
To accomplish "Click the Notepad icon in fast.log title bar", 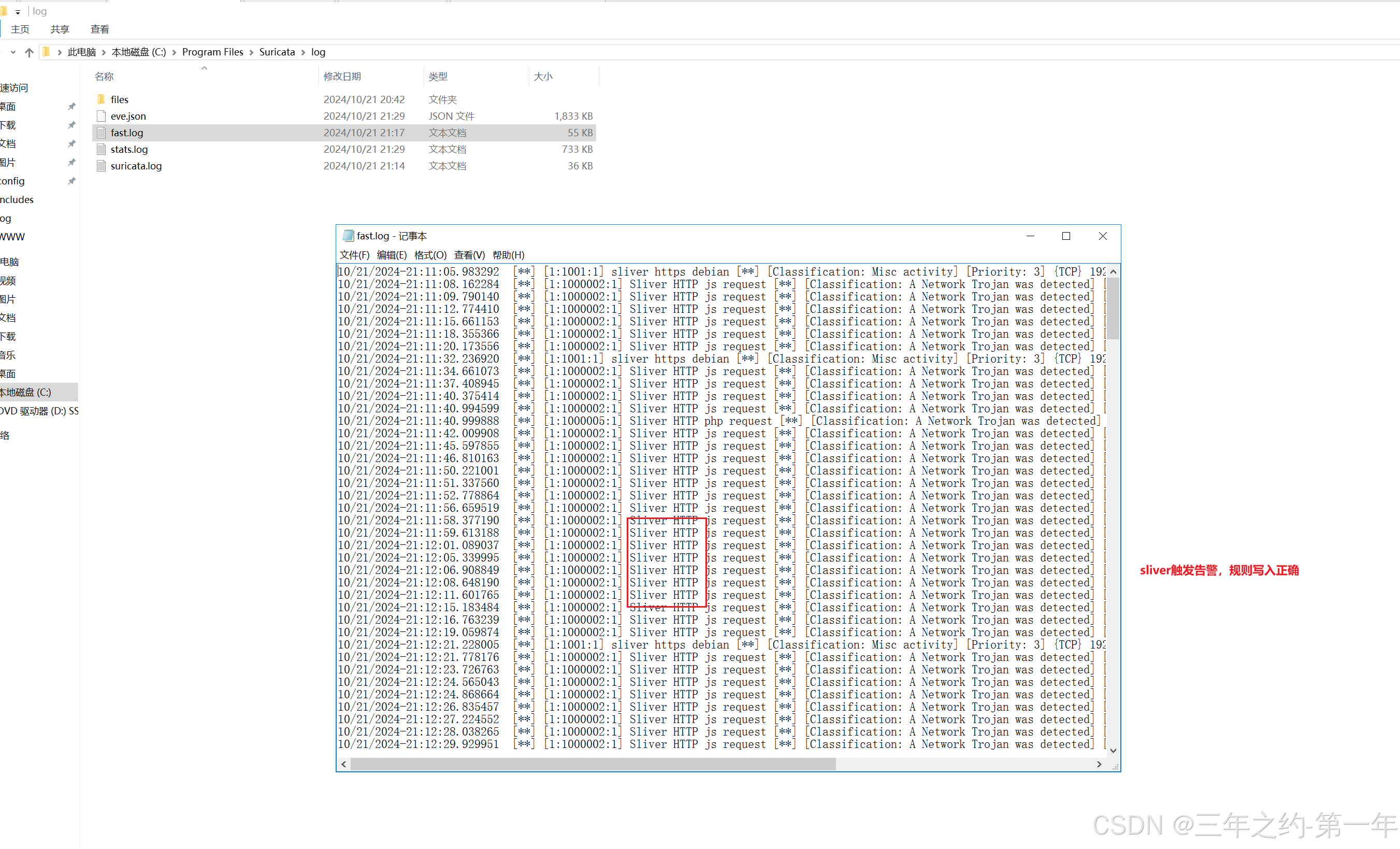I will (348, 236).
